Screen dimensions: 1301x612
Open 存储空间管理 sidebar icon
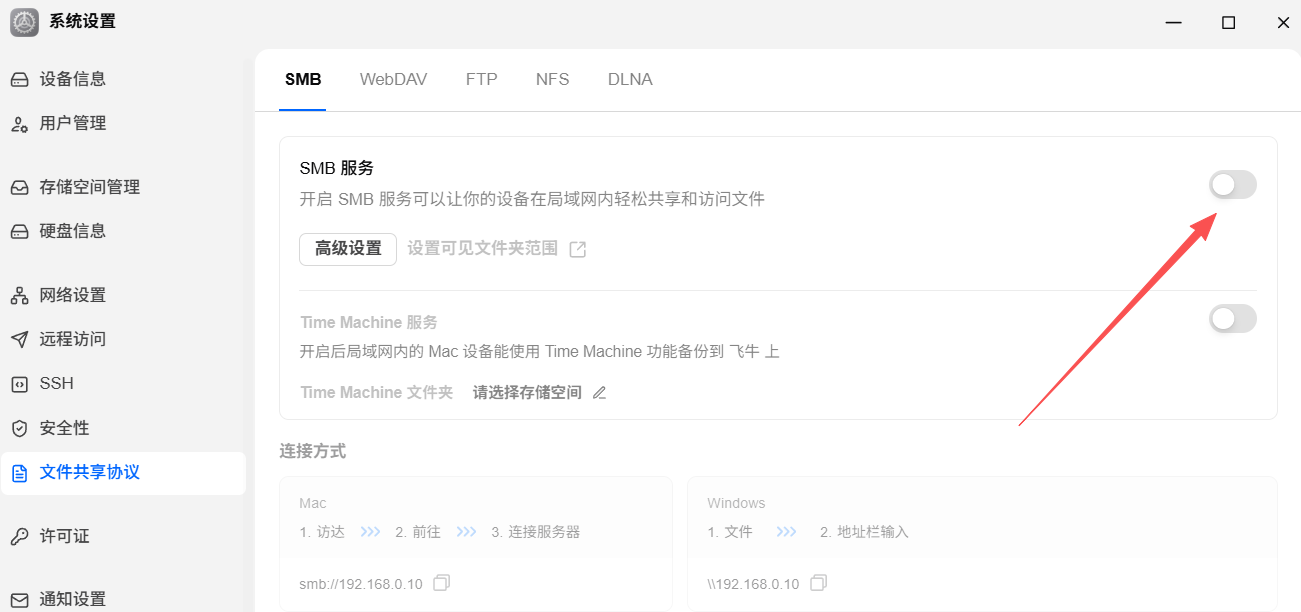click(x=19, y=187)
